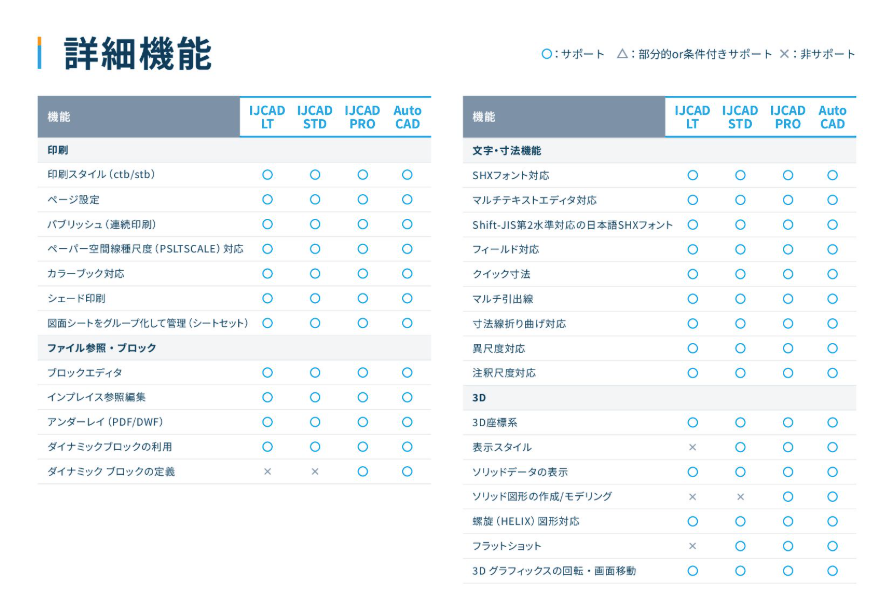Select the インプレイス参照編集 row label

pos(96,397)
